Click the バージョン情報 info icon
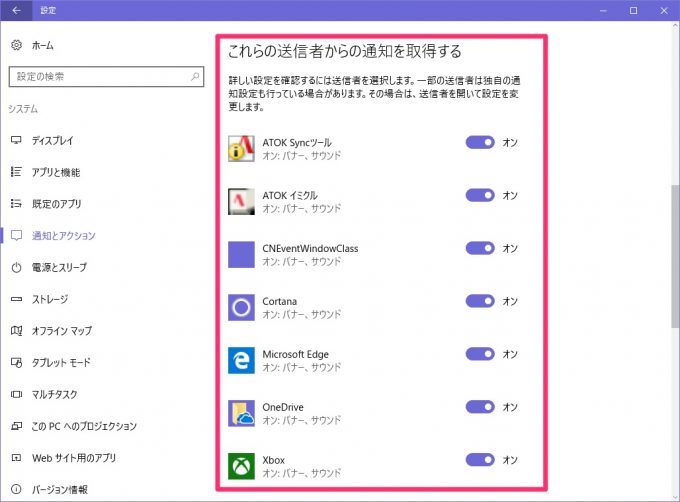680x502 pixels. pos(16,489)
